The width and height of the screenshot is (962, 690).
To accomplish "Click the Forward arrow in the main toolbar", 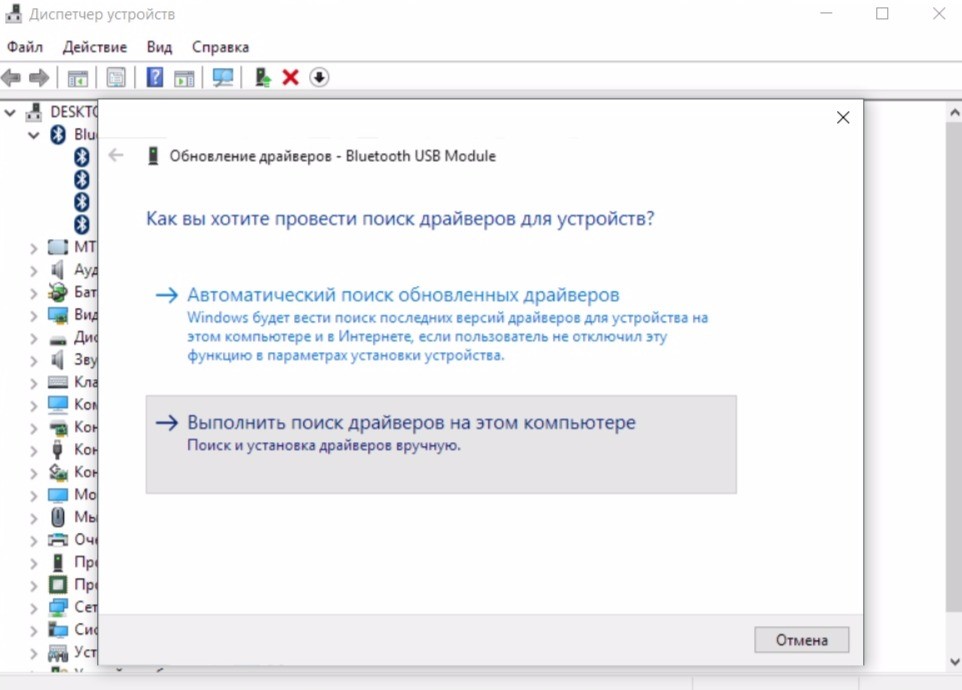I will click(x=39, y=77).
